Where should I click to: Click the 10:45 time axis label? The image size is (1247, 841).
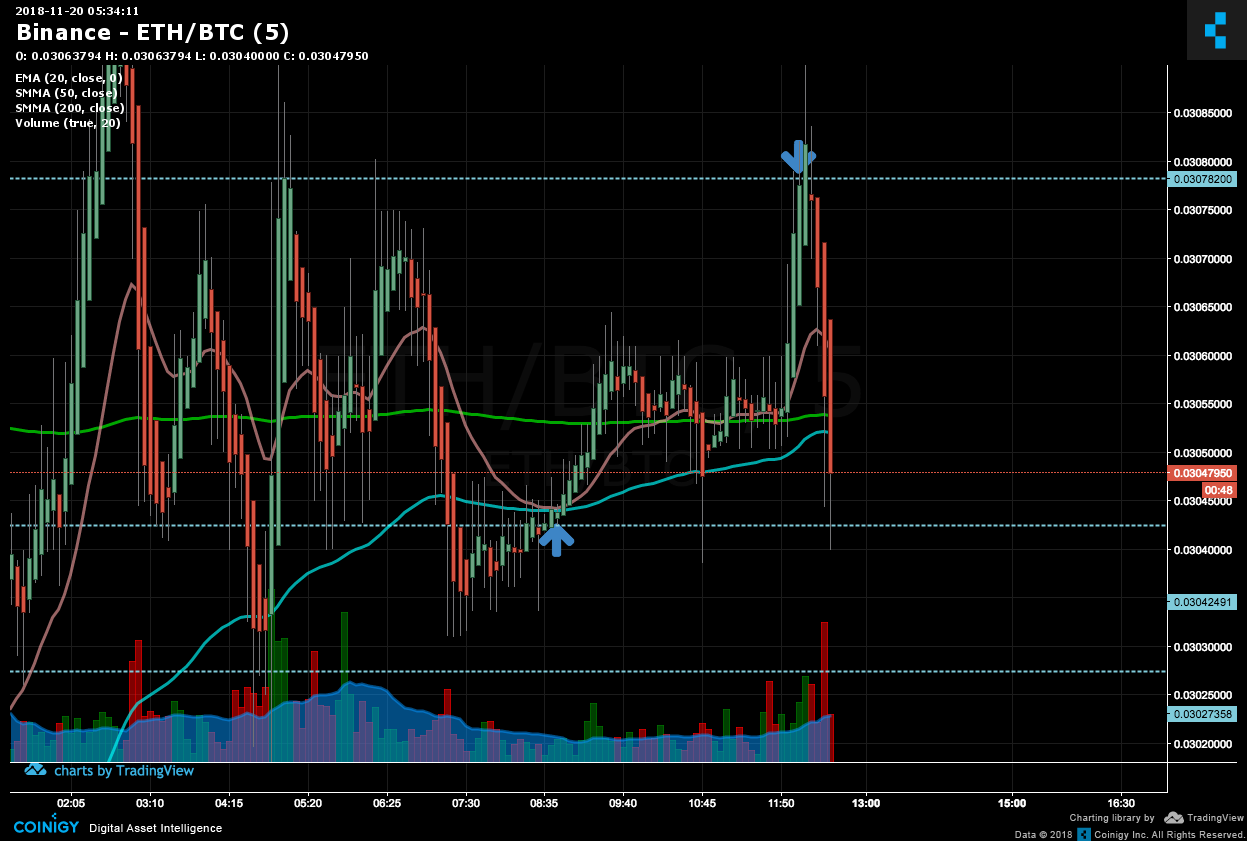coord(702,803)
